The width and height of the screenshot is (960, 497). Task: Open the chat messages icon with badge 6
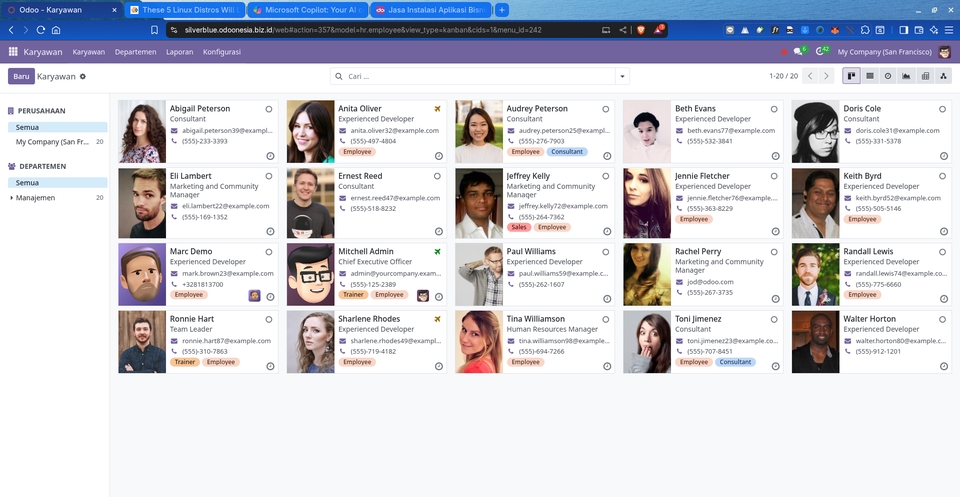(799, 51)
